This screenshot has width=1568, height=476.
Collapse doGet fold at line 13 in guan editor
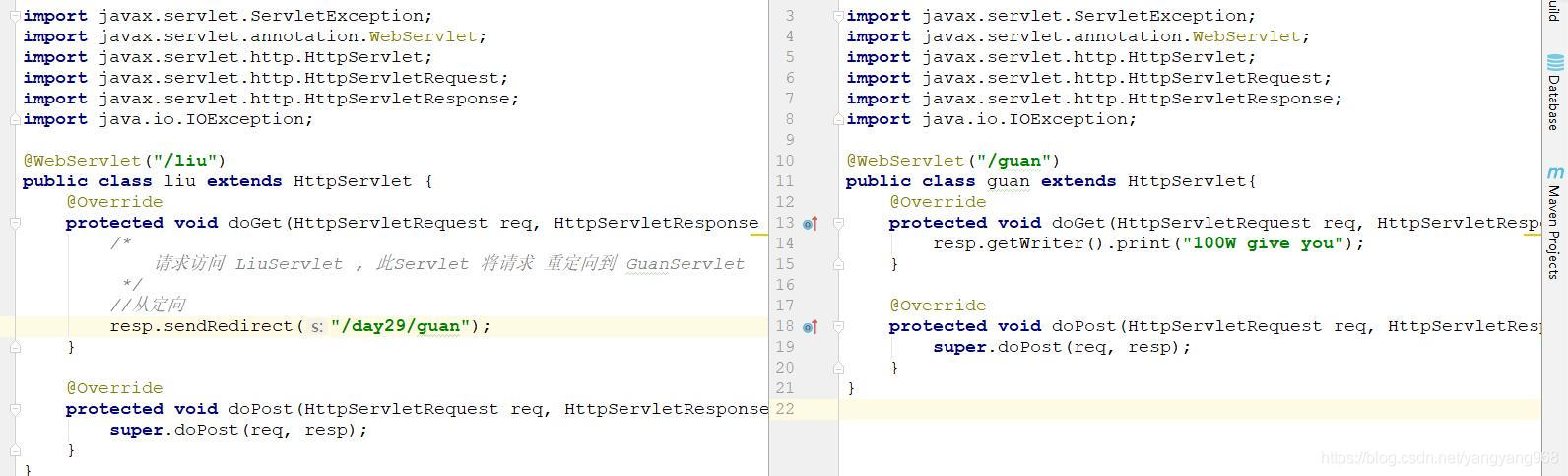point(838,223)
